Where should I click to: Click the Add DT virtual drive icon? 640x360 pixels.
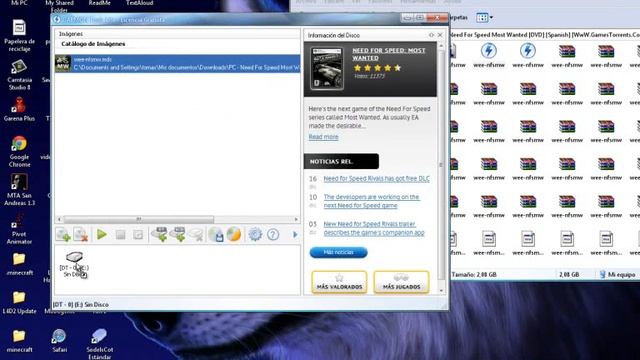click(159, 234)
